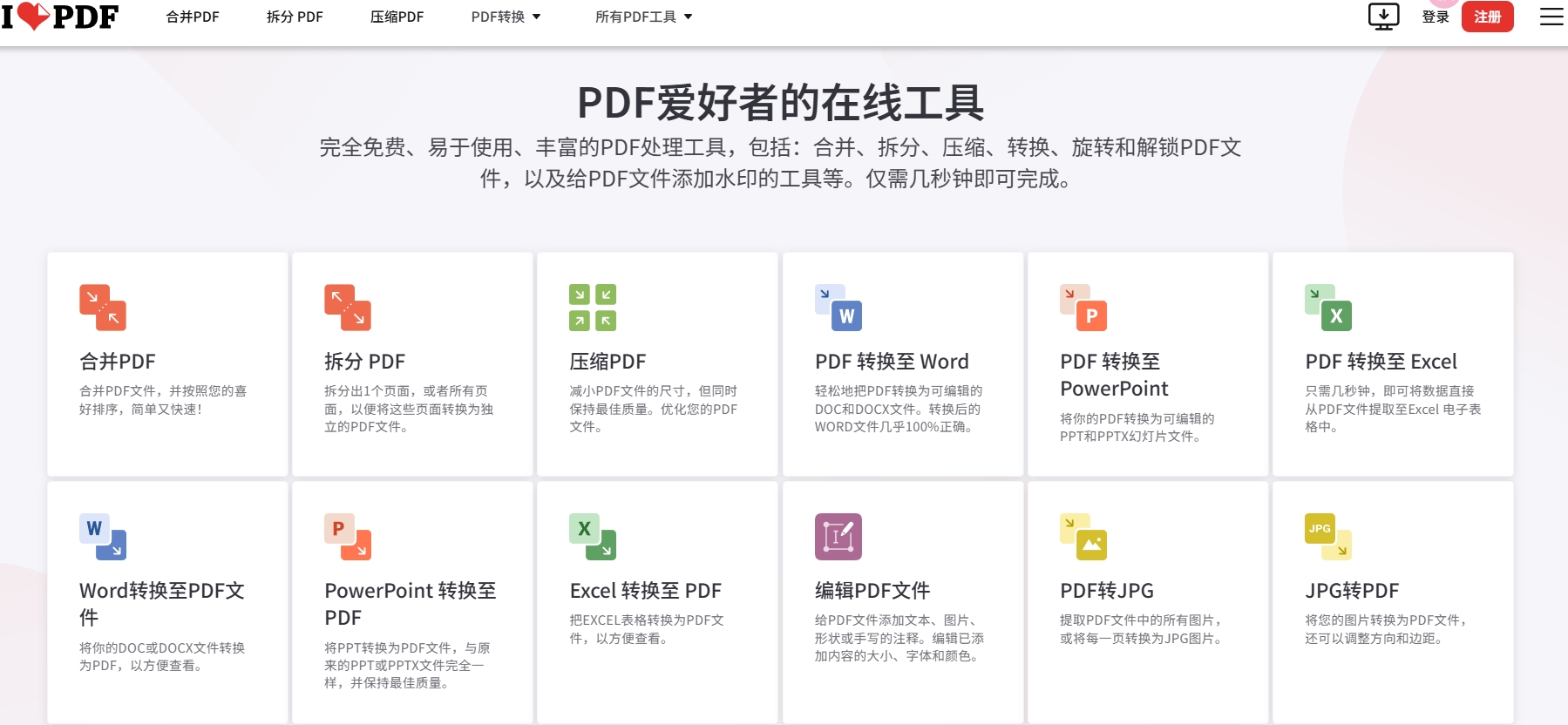The height and width of the screenshot is (725, 1568).
Task: Click the PDF to PowerPoint card icon
Action: click(1083, 308)
